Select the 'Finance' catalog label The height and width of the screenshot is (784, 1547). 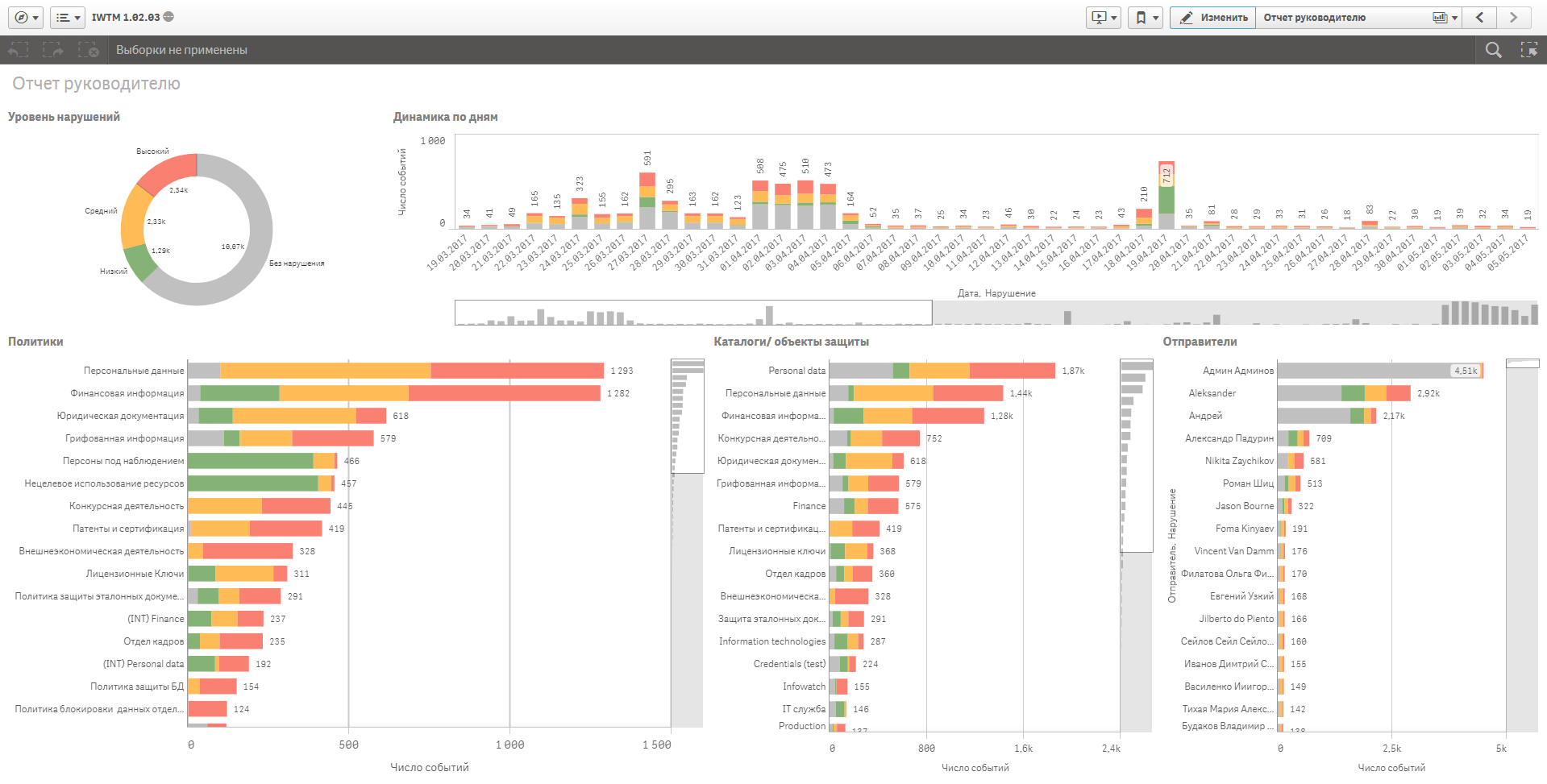[x=809, y=506]
